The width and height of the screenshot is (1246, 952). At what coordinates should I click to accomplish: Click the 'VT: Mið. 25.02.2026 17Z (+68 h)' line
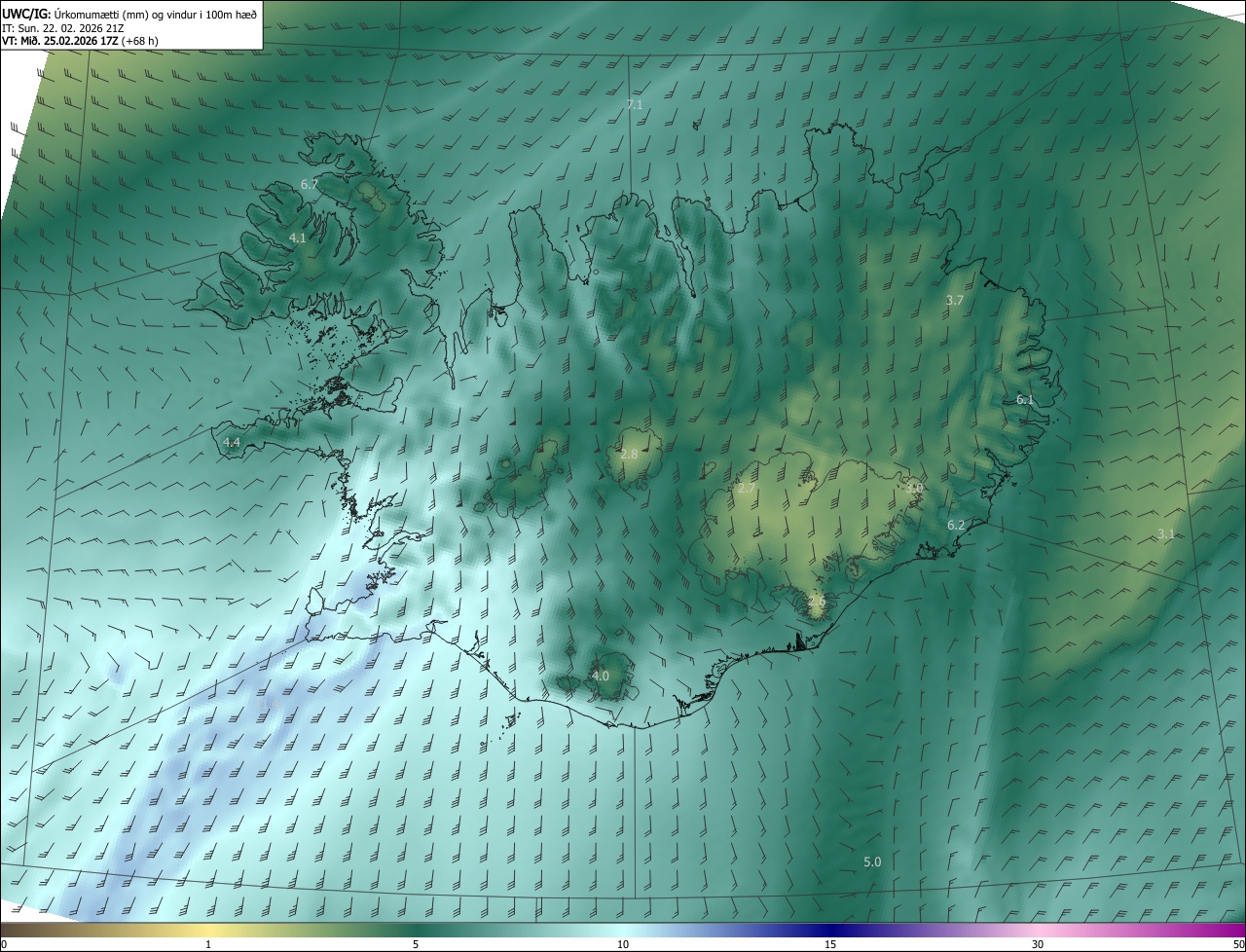80,41
